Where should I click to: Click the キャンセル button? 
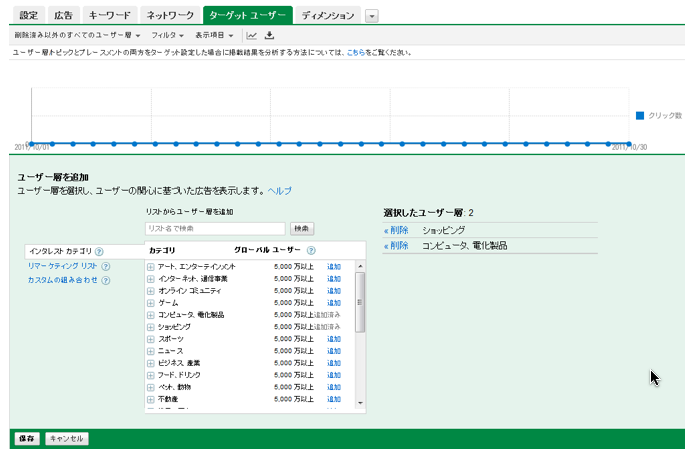67,439
